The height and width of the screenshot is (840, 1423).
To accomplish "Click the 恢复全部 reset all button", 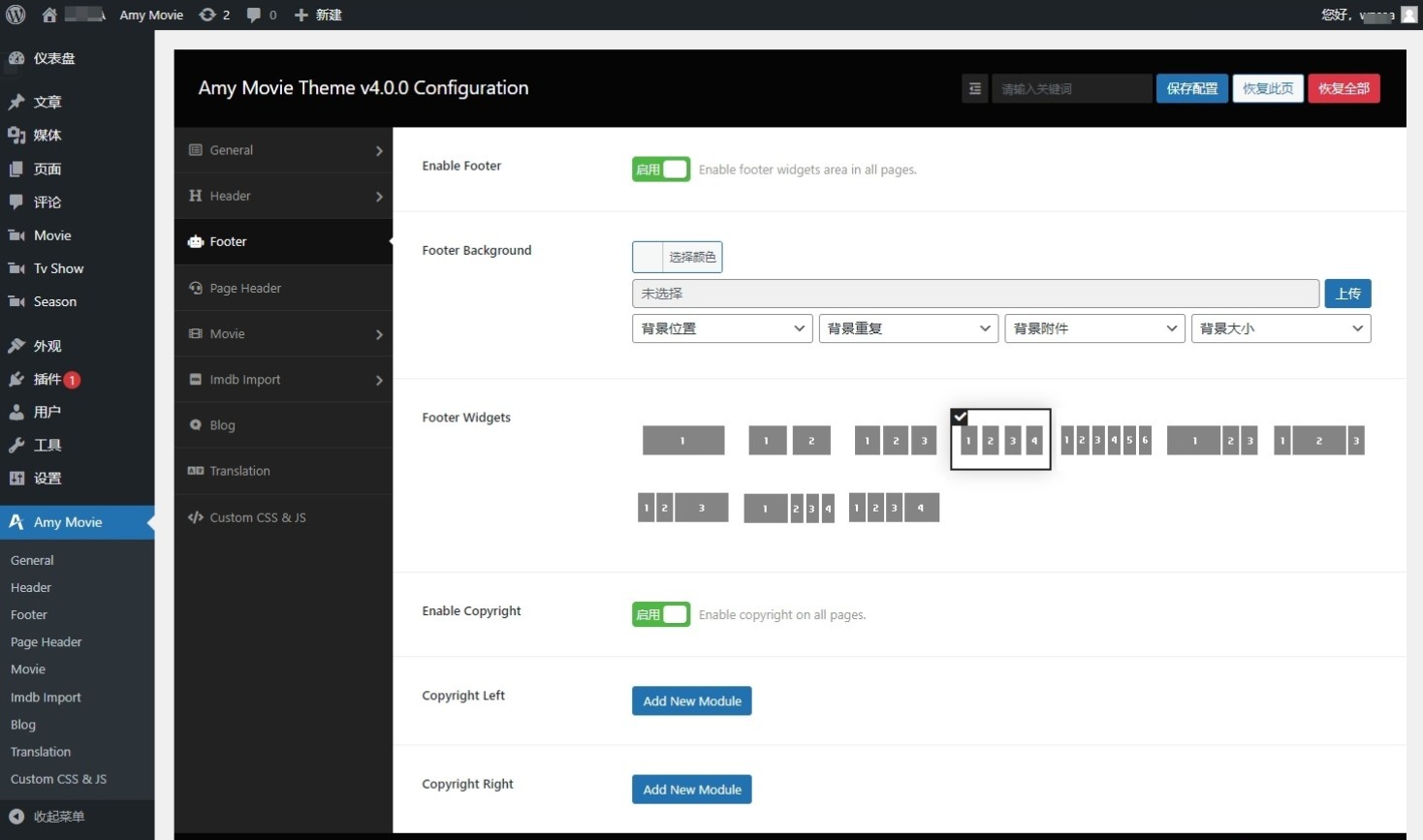I will 1344,88.
